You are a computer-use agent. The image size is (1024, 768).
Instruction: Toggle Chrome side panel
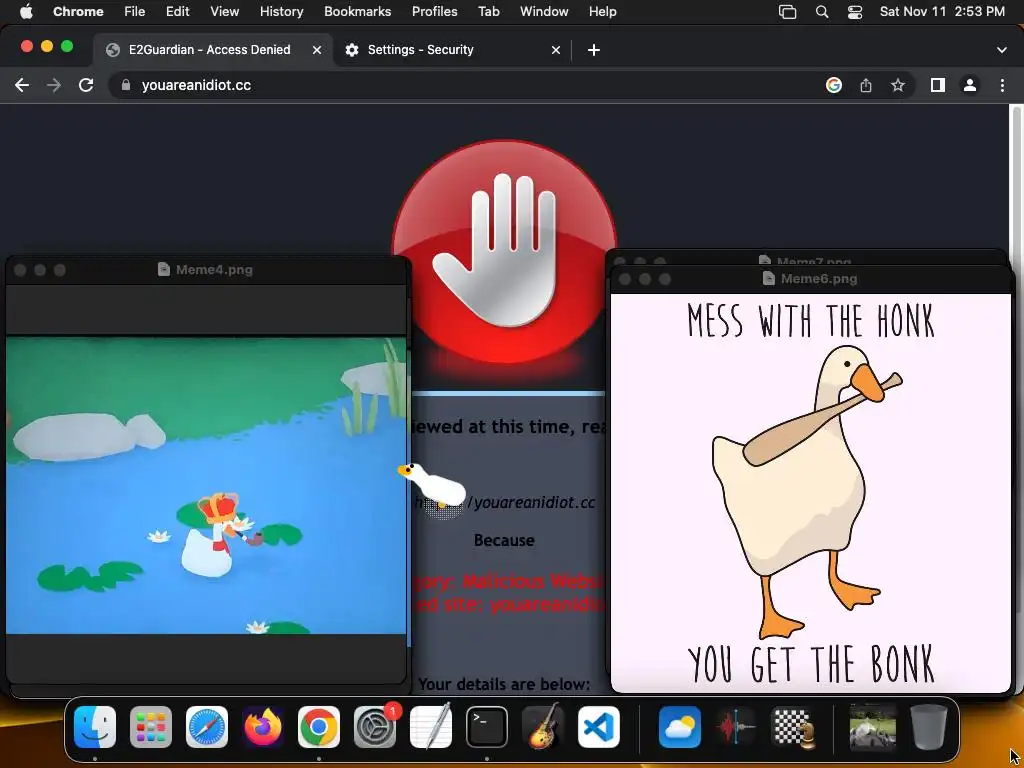tap(938, 86)
